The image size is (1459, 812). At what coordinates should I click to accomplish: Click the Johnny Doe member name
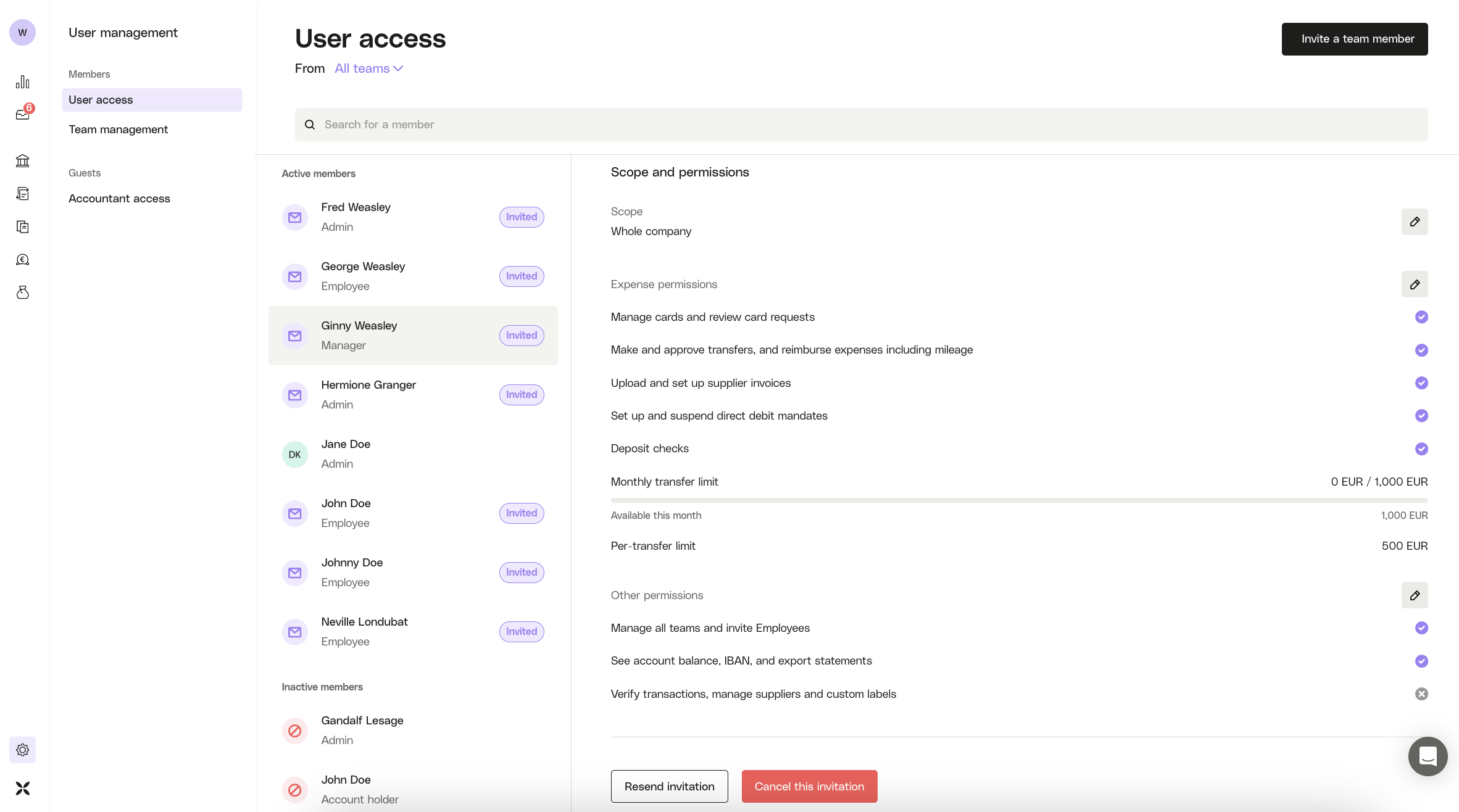pos(352,563)
